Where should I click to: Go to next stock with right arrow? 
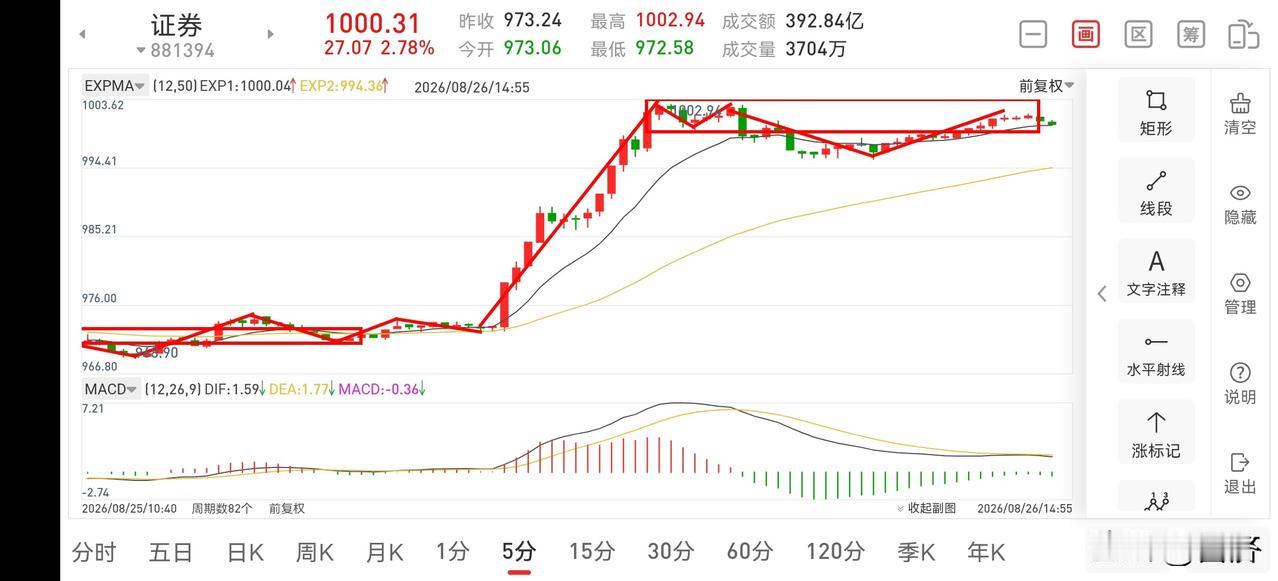click(x=270, y=34)
